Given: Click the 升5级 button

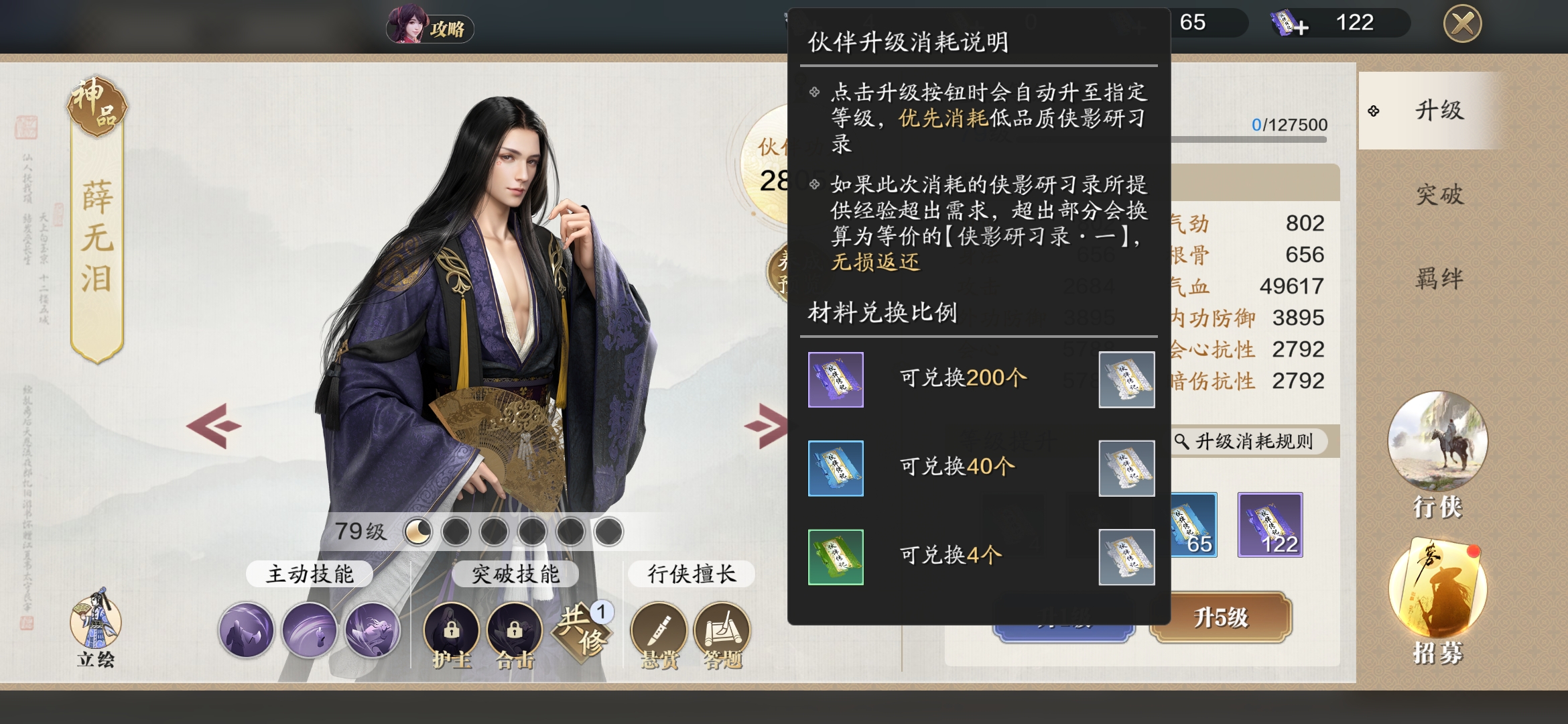Looking at the screenshot, I should coord(1221,617).
